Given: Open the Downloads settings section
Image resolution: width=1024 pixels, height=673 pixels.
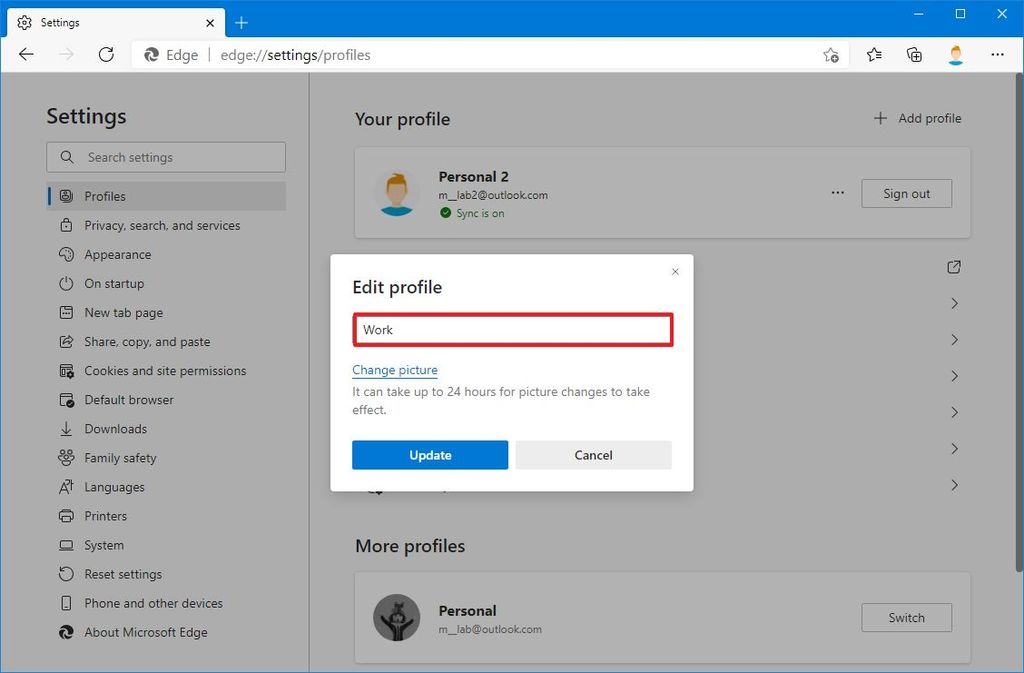Looking at the screenshot, I should 113,428.
